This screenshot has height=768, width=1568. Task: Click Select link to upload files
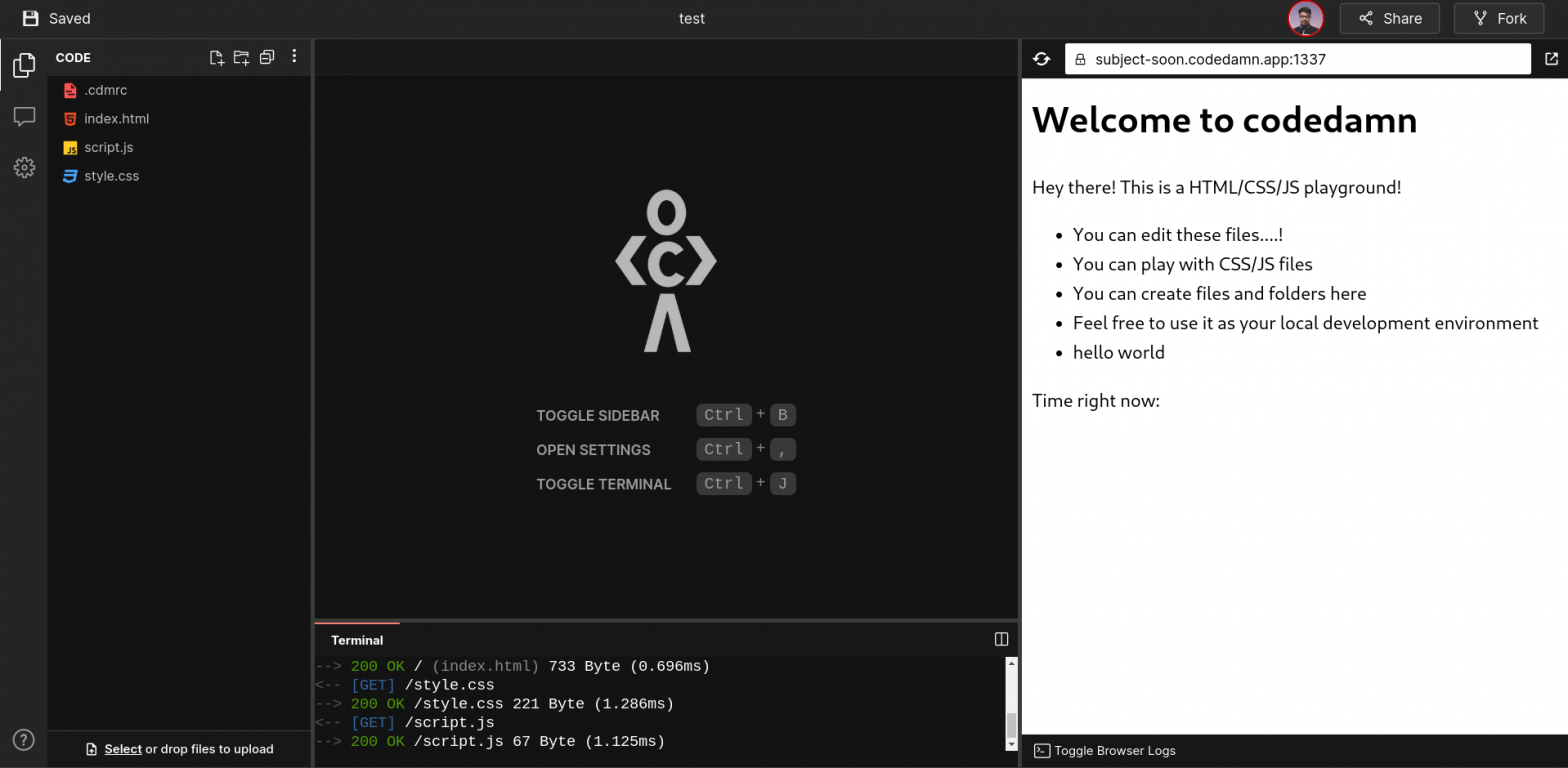(123, 749)
